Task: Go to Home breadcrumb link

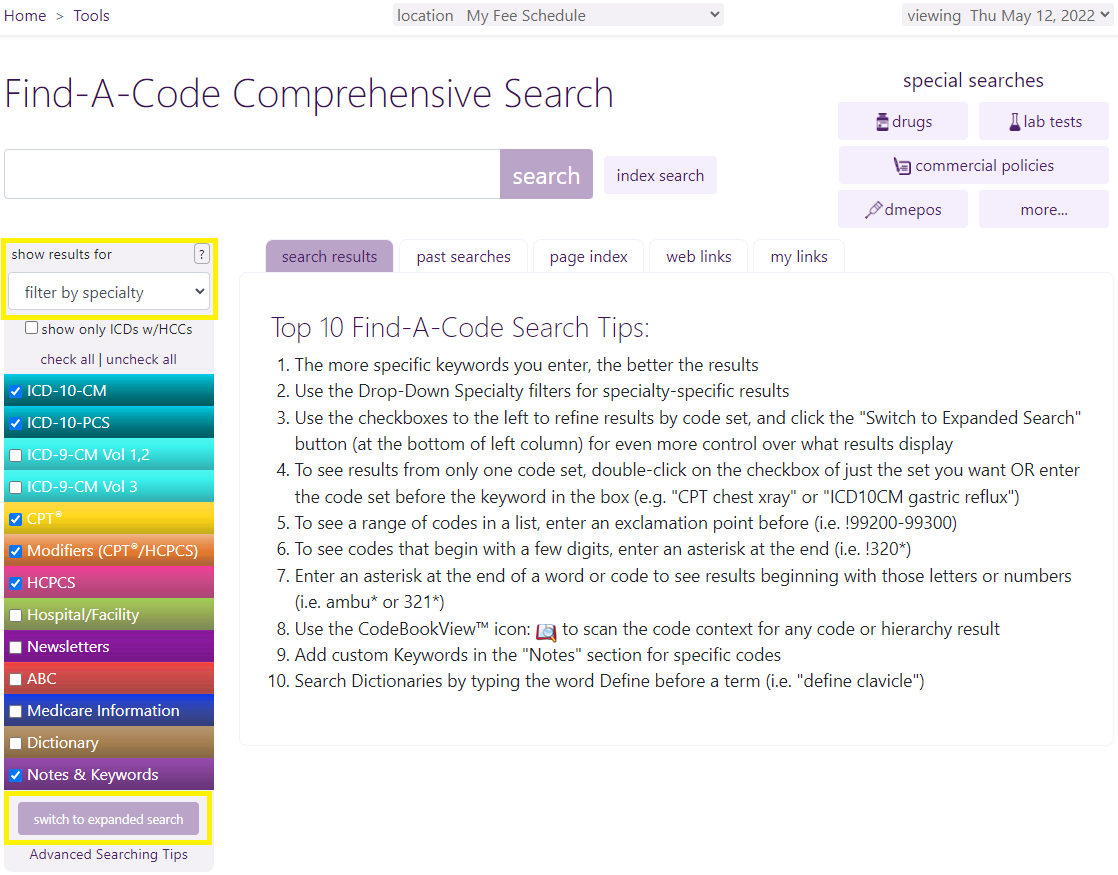Action: tap(25, 16)
